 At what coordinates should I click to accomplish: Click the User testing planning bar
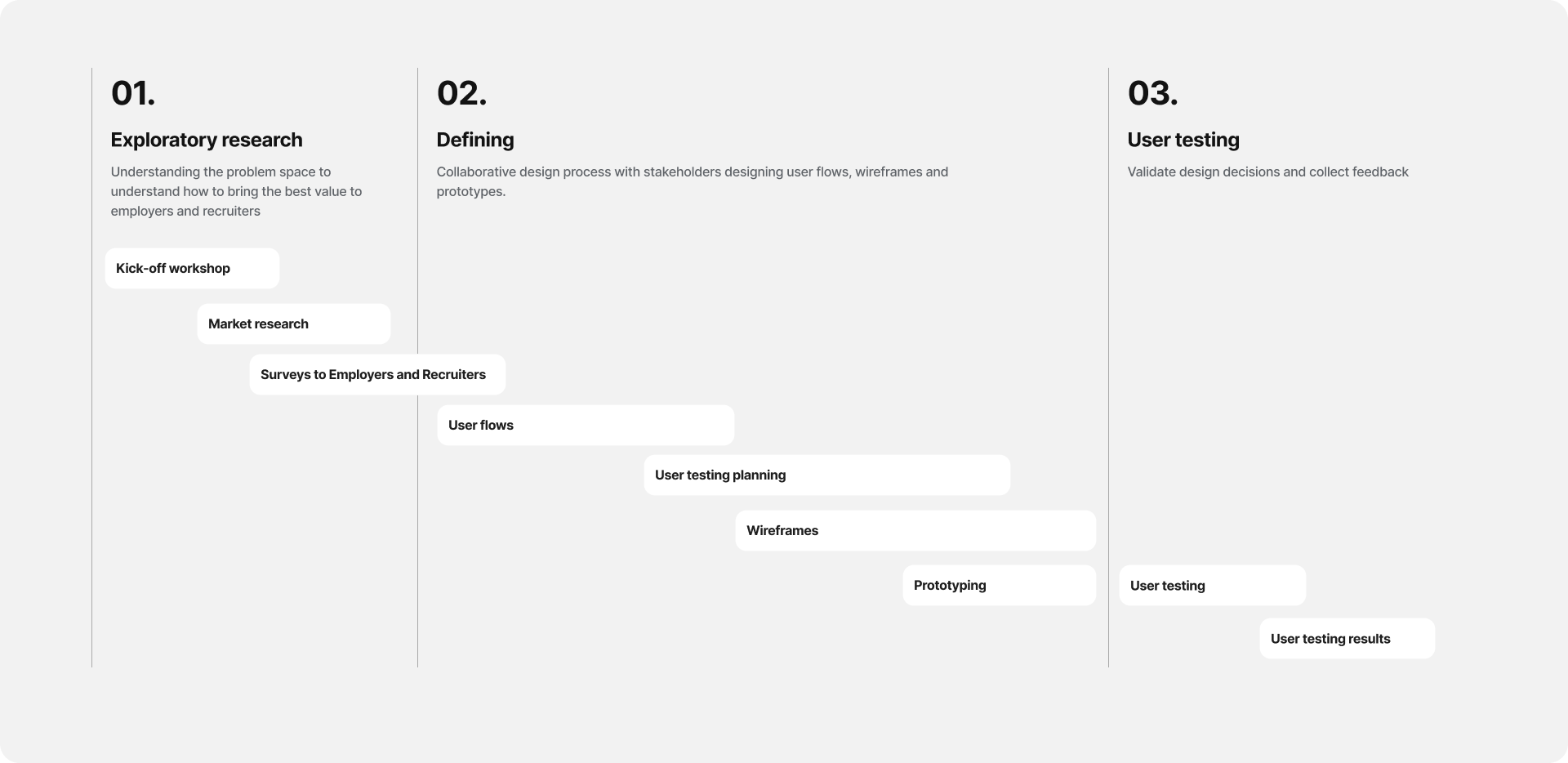pyautogui.click(x=826, y=475)
